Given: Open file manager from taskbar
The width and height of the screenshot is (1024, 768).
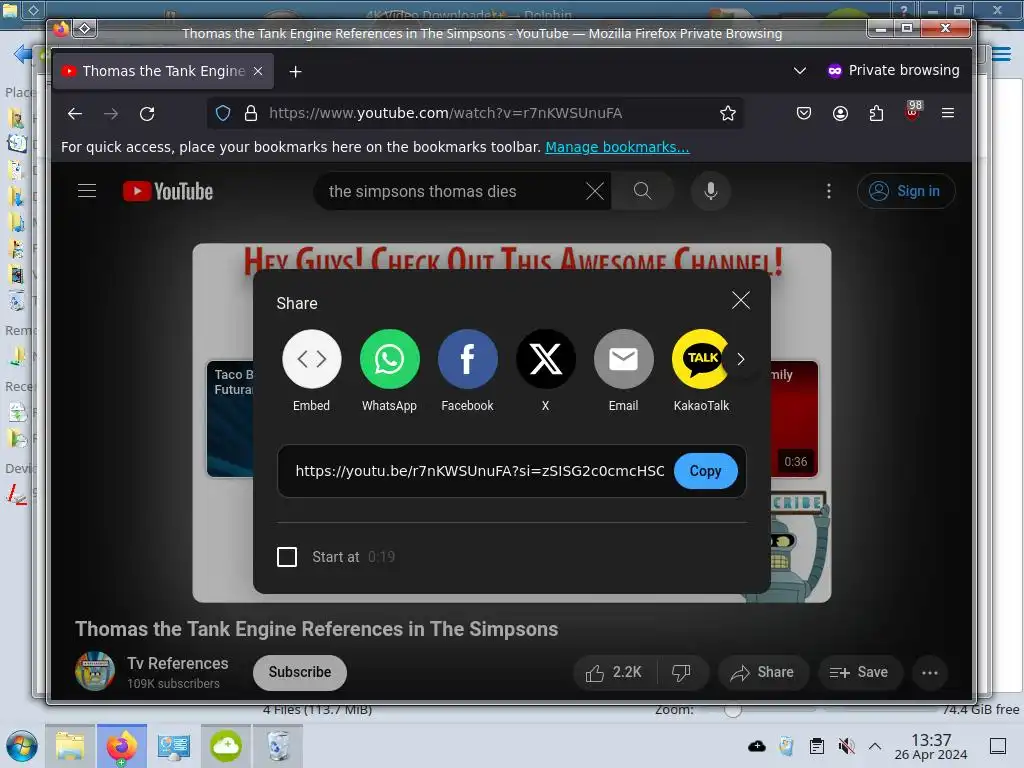Looking at the screenshot, I should point(70,746).
